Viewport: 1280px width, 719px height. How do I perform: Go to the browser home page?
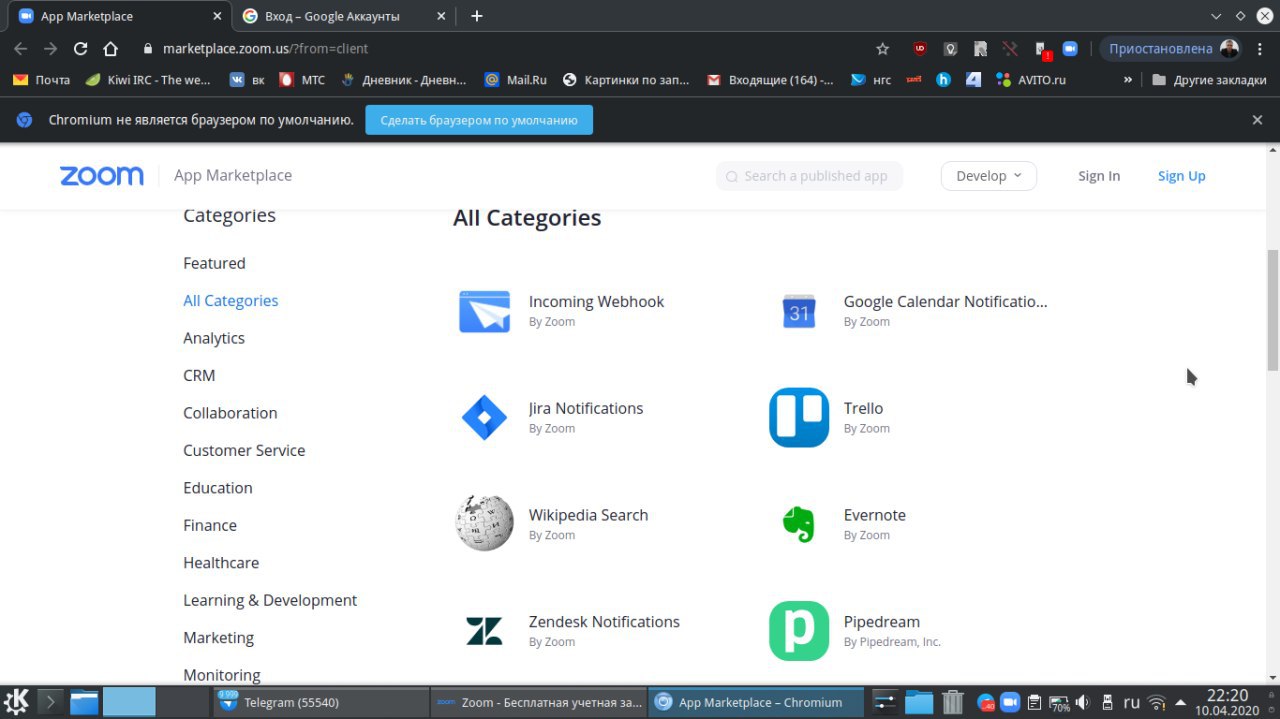[x=110, y=48]
